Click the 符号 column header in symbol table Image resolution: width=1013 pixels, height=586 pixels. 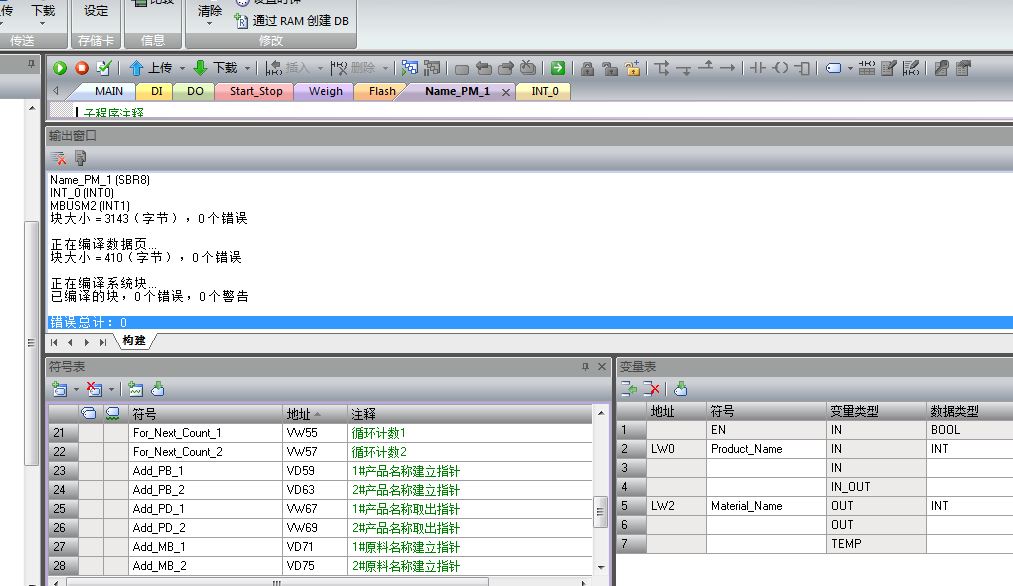pyautogui.click(x=205, y=414)
